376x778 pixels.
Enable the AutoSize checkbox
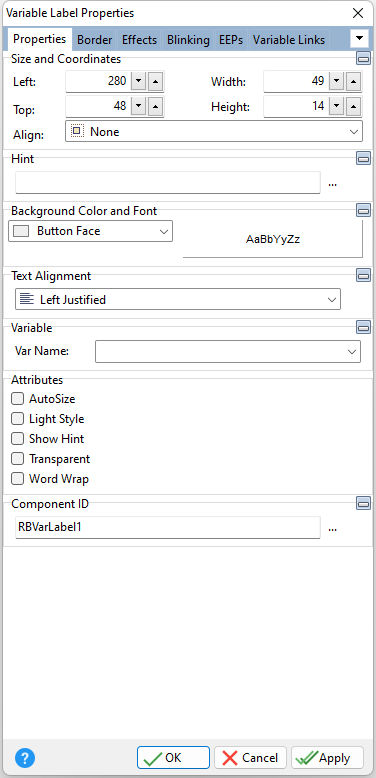(x=18, y=398)
